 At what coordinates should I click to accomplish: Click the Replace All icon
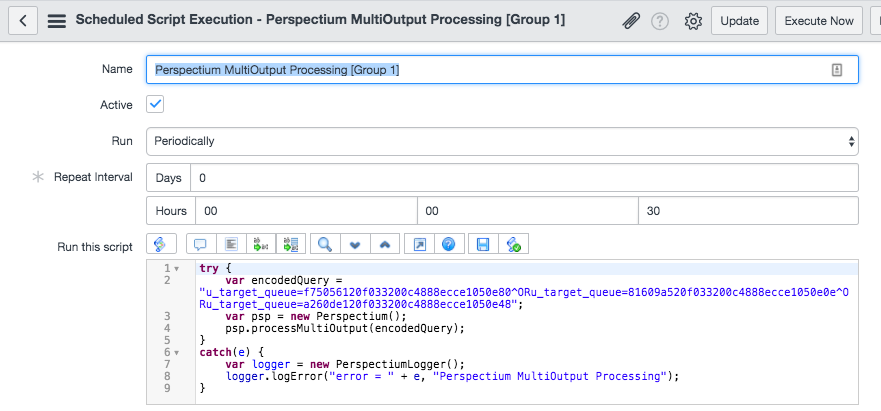(x=291, y=244)
